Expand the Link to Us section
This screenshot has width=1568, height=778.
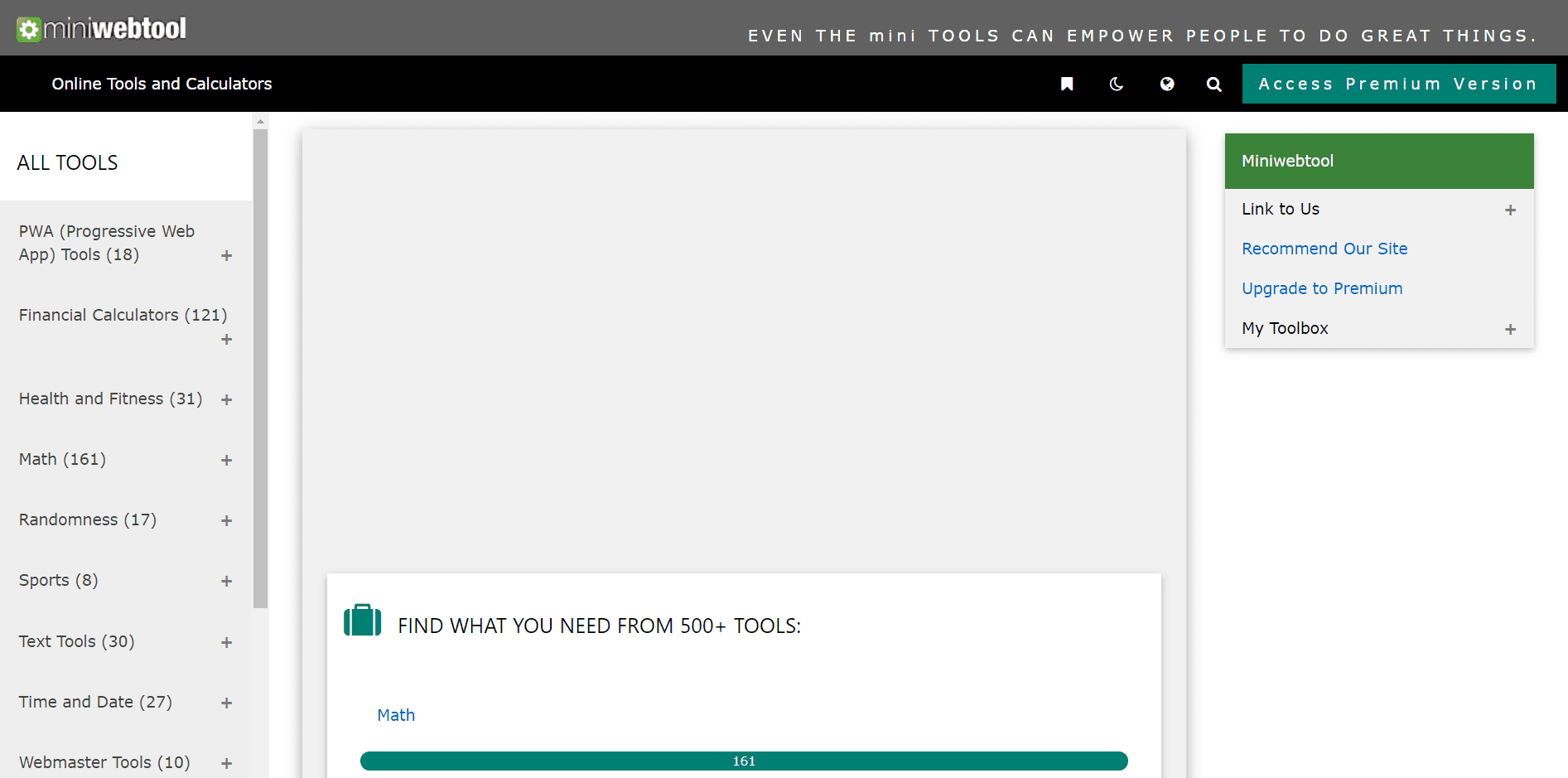click(1511, 210)
